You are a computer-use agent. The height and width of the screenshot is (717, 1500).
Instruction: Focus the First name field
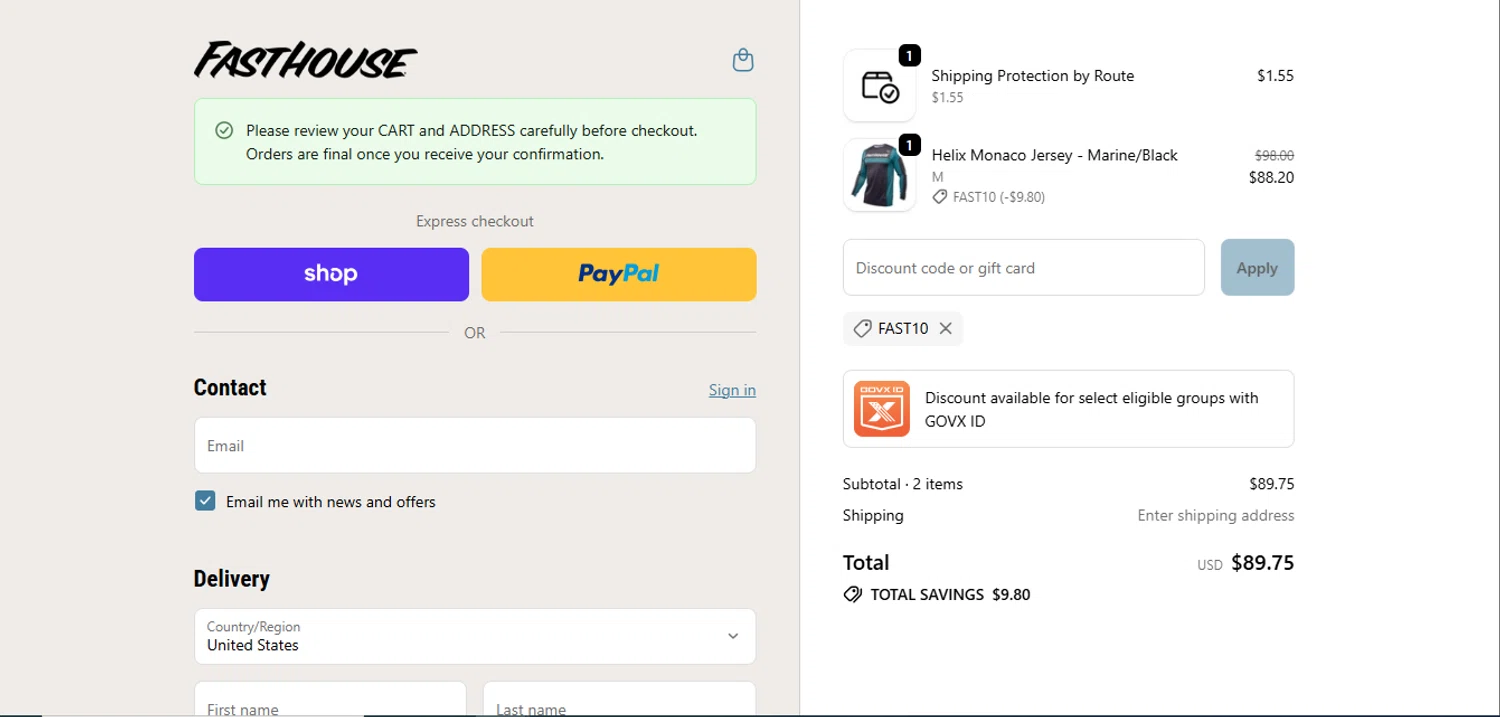pyautogui.click(x=330, y=699)
